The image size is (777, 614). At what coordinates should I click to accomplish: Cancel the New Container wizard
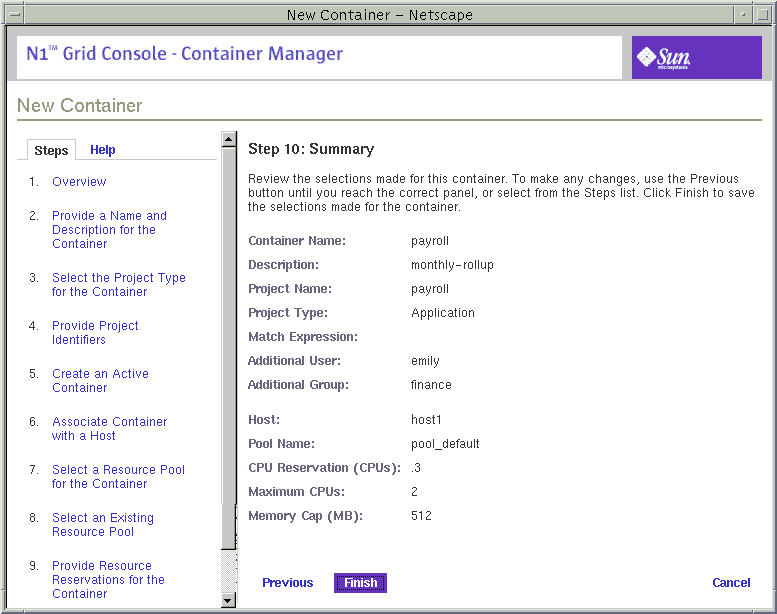tap(731, 583)
